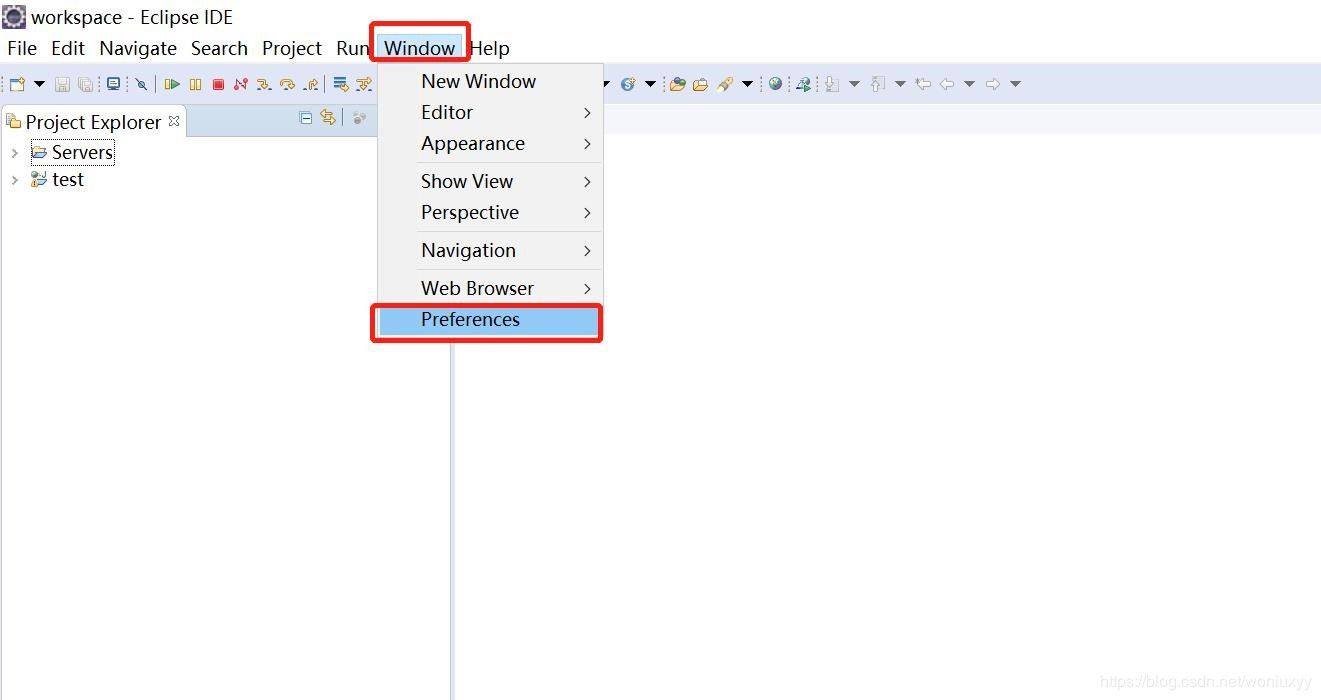This screenshot has width=1321, height=700.
Task: Open the Search icon dropdown arrow
Action: point(747,84)
